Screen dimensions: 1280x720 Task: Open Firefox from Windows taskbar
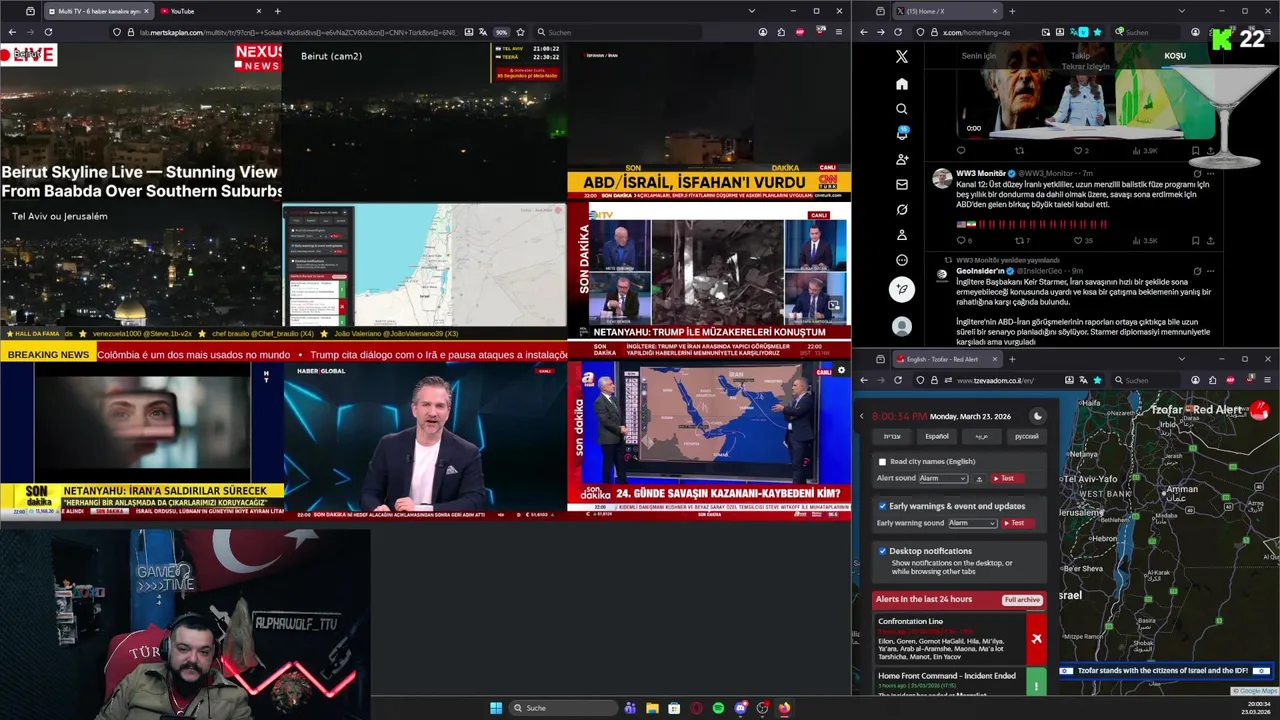click(x=784, y=708)
